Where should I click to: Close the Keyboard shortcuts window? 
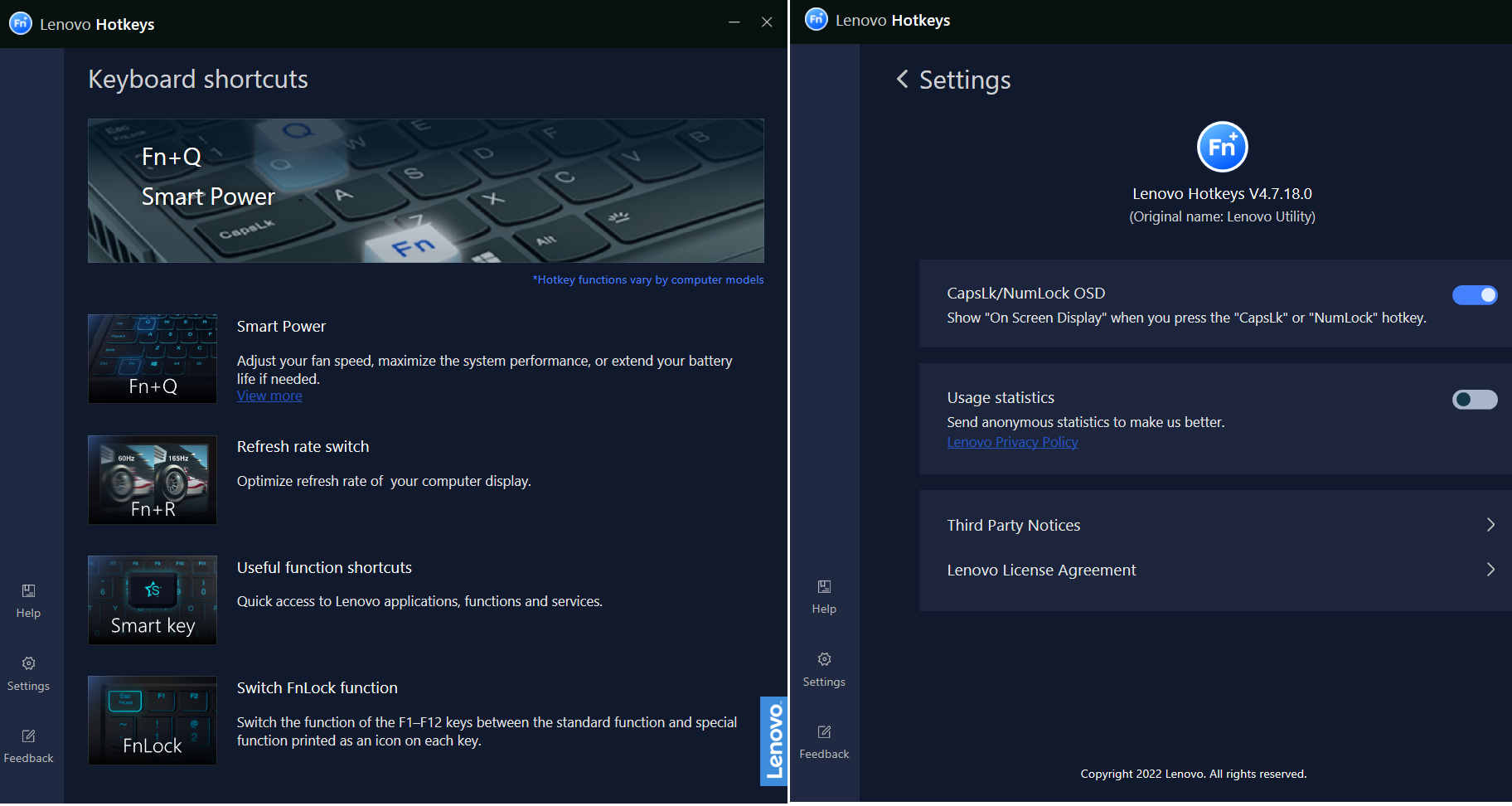(767, 22)
